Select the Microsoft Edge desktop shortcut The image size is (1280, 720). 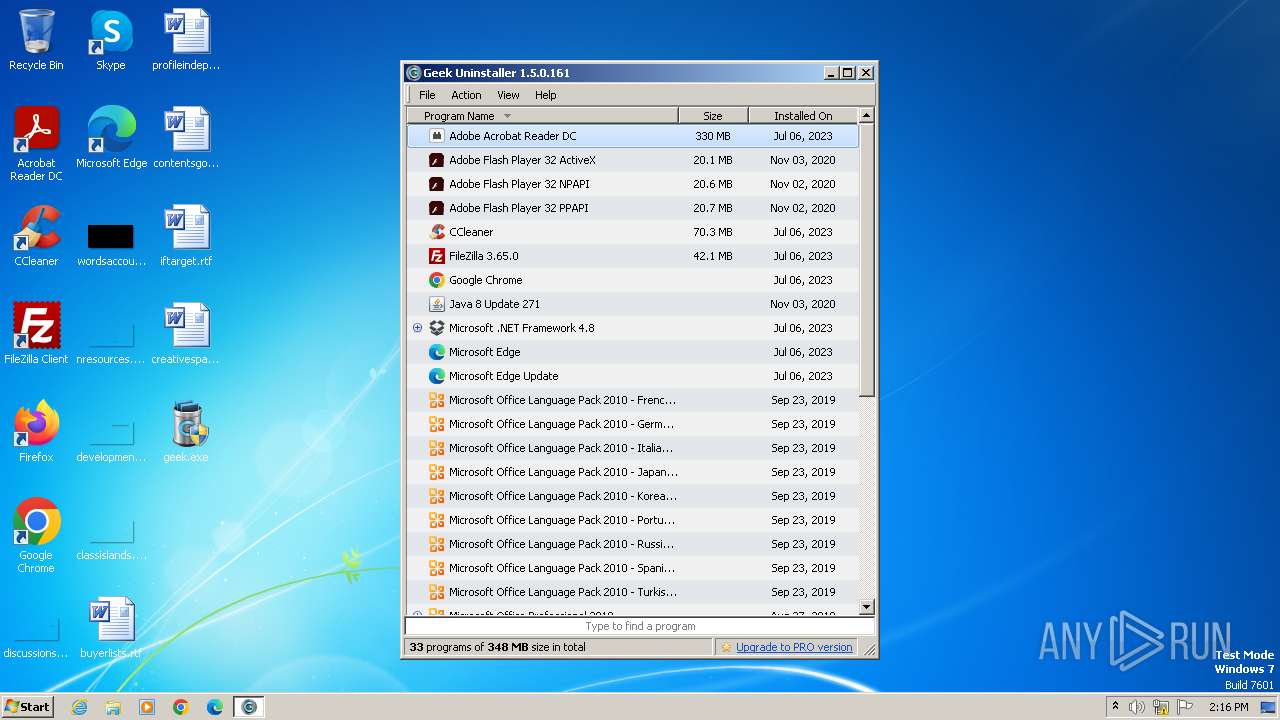[x=111, y=138]
